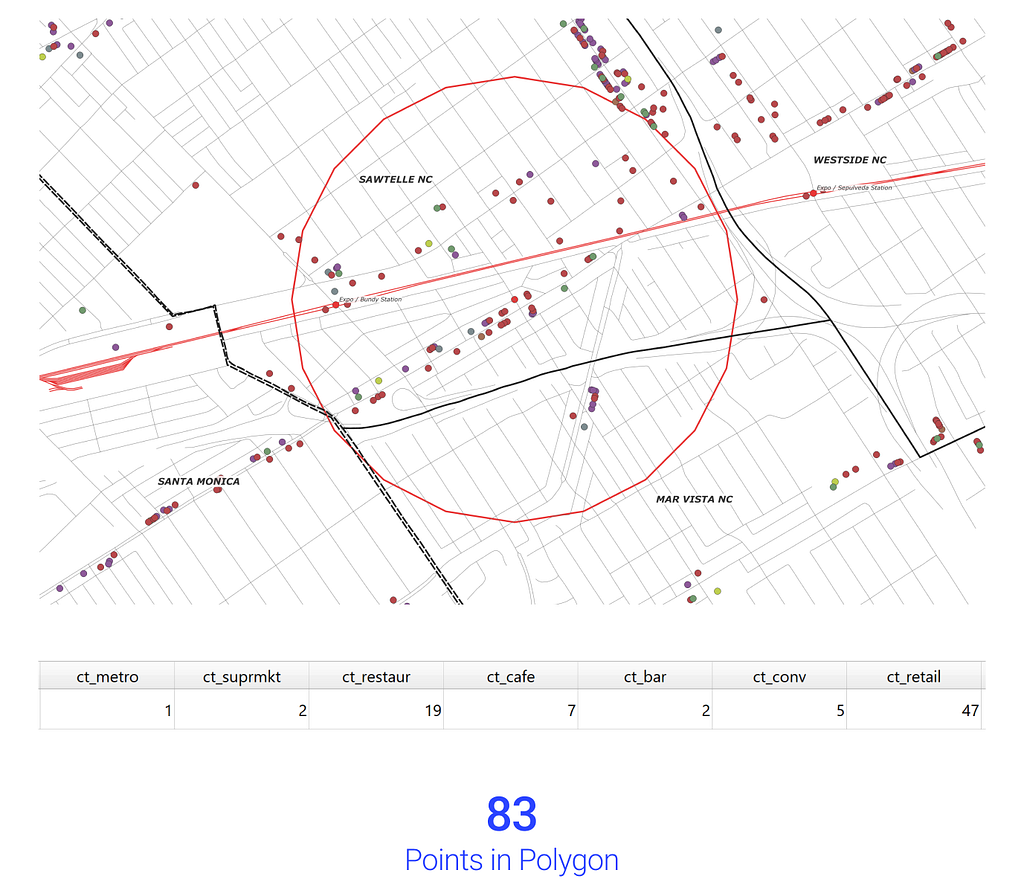Viewport: 1024px width, 896px height.
Task: Click the MAR VISTA NC map label
Action: (x=694, y=499)
